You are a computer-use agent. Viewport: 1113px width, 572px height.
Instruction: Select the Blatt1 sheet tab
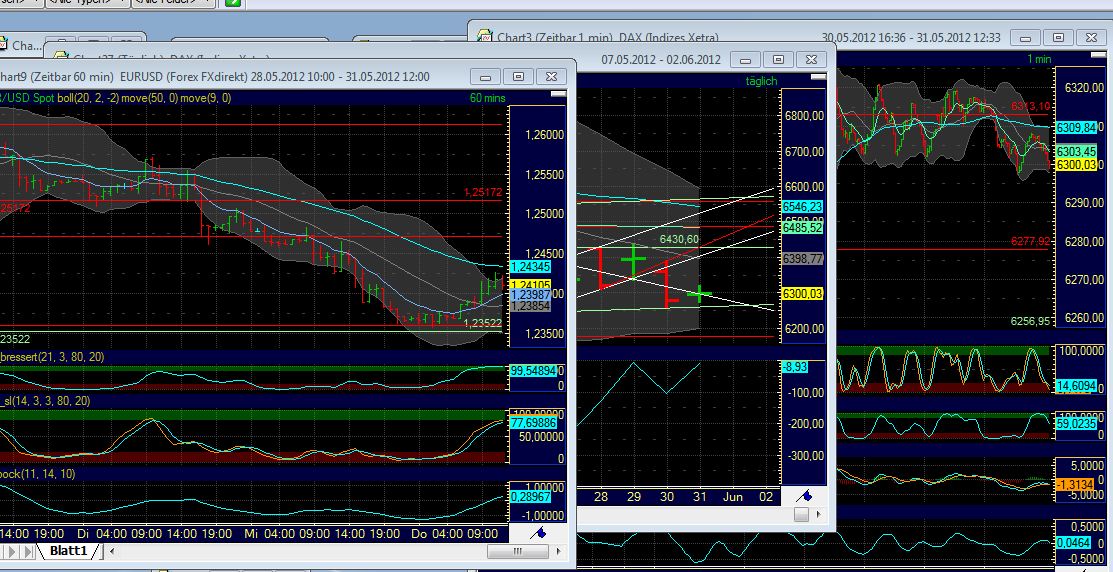tap(69, 551)
